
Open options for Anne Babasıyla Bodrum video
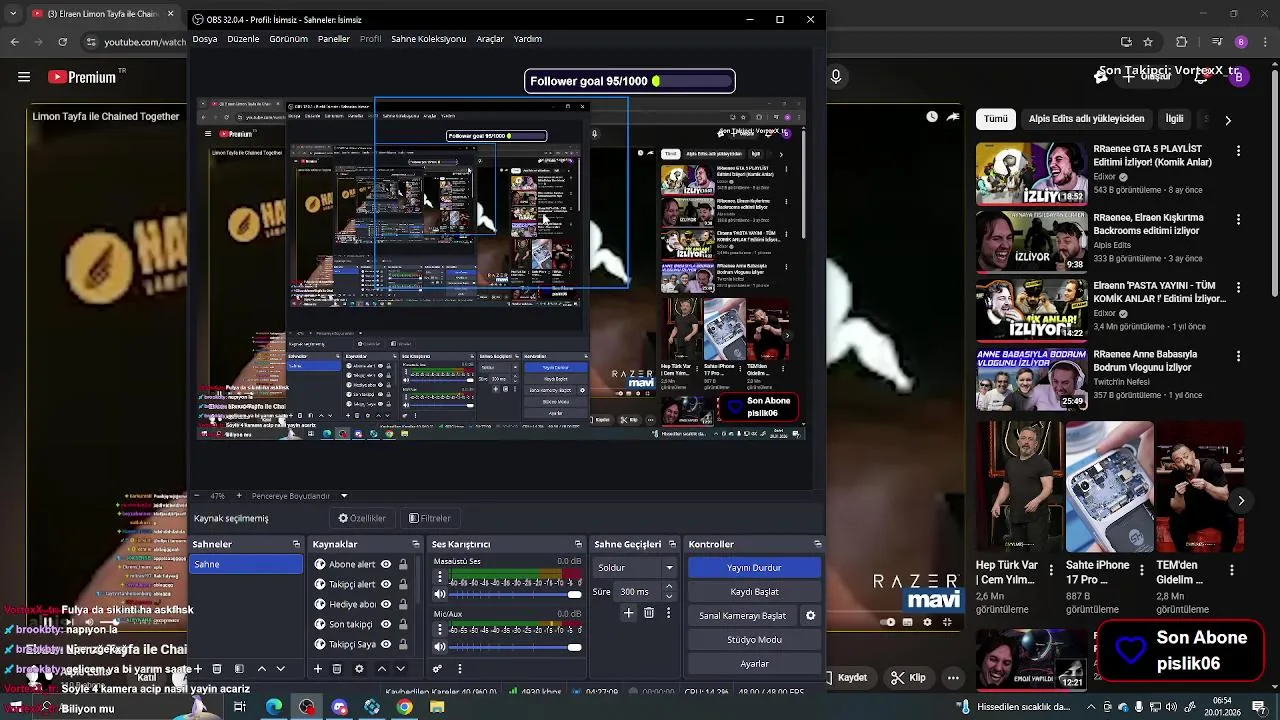tap(1239, 355)
